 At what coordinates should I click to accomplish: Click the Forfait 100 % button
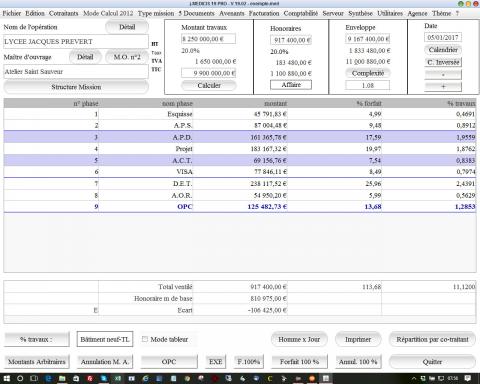pos(299,362)
